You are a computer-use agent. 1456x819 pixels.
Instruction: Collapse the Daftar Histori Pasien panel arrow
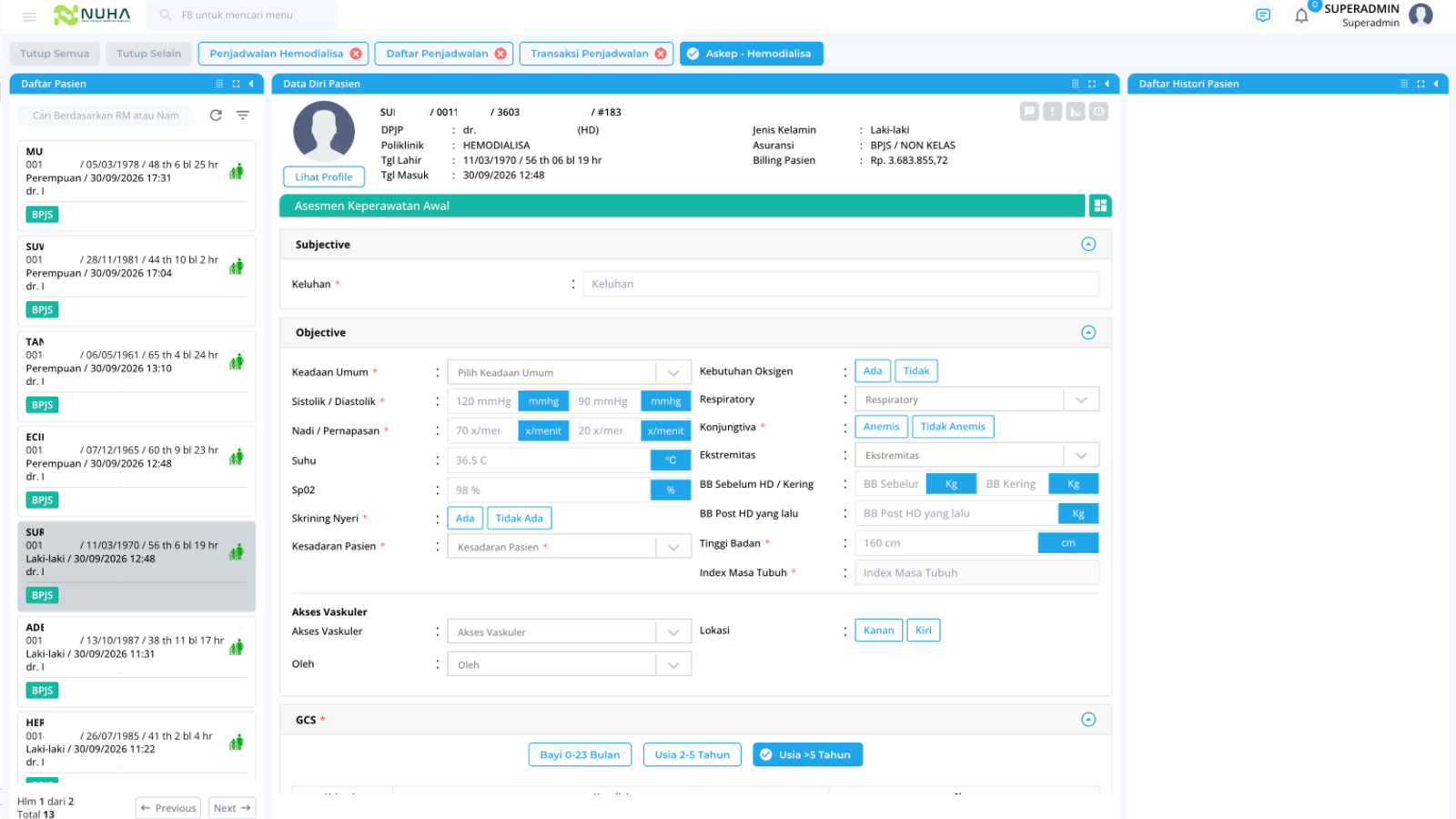point(1436,84)
